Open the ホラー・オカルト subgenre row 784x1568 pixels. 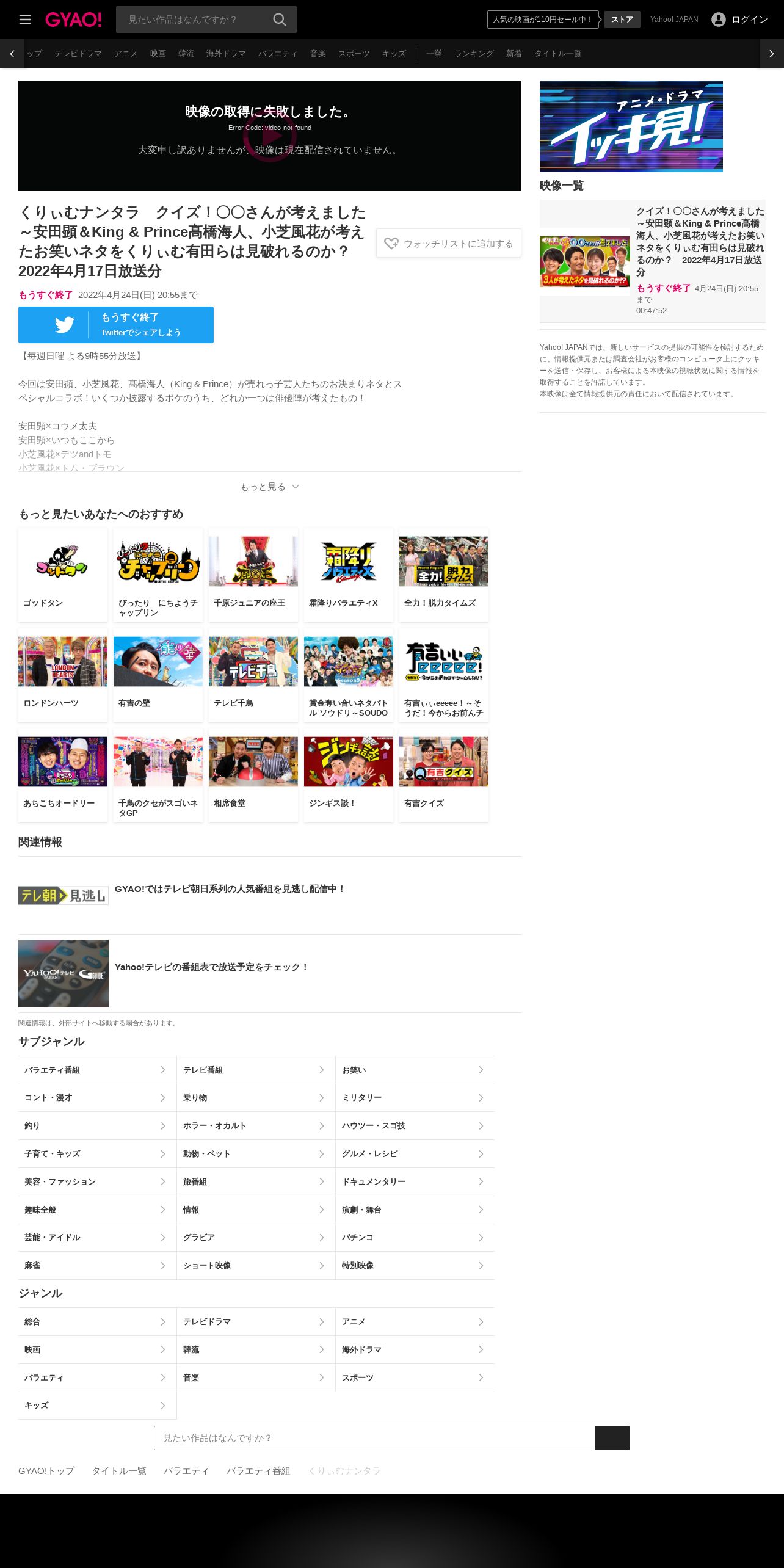point(256,1126)
